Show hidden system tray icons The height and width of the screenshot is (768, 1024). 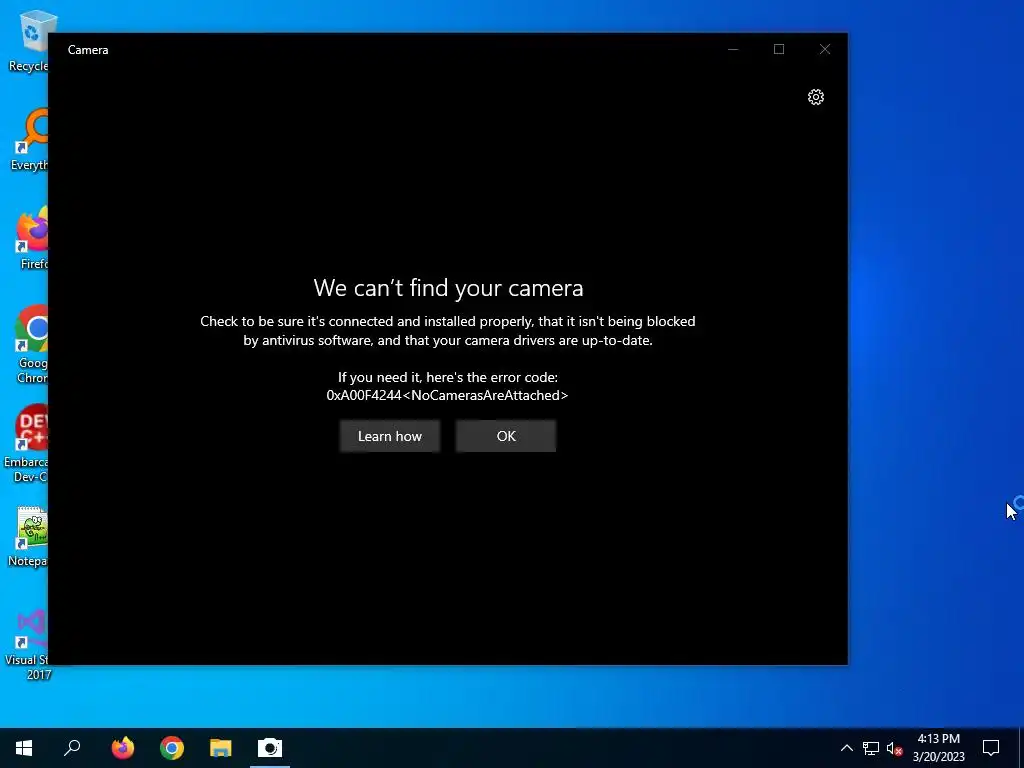pos(846,748)
